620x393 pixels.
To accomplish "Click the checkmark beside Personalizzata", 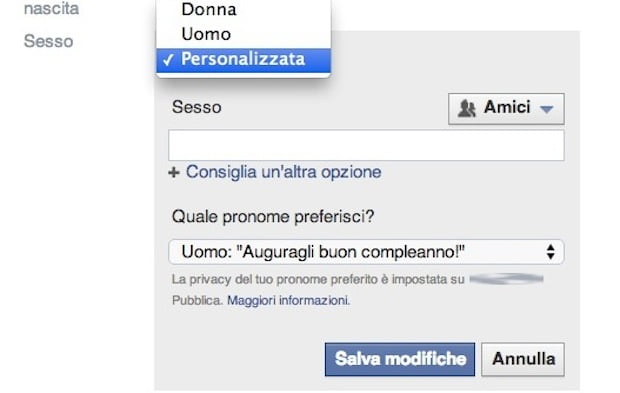I will tap(168, 60).
